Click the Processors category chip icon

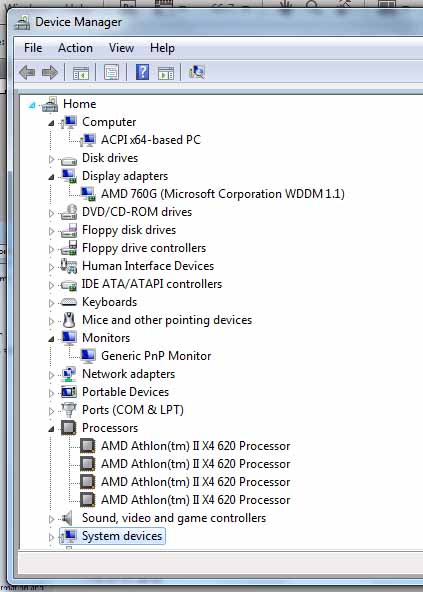coord(69,428)
